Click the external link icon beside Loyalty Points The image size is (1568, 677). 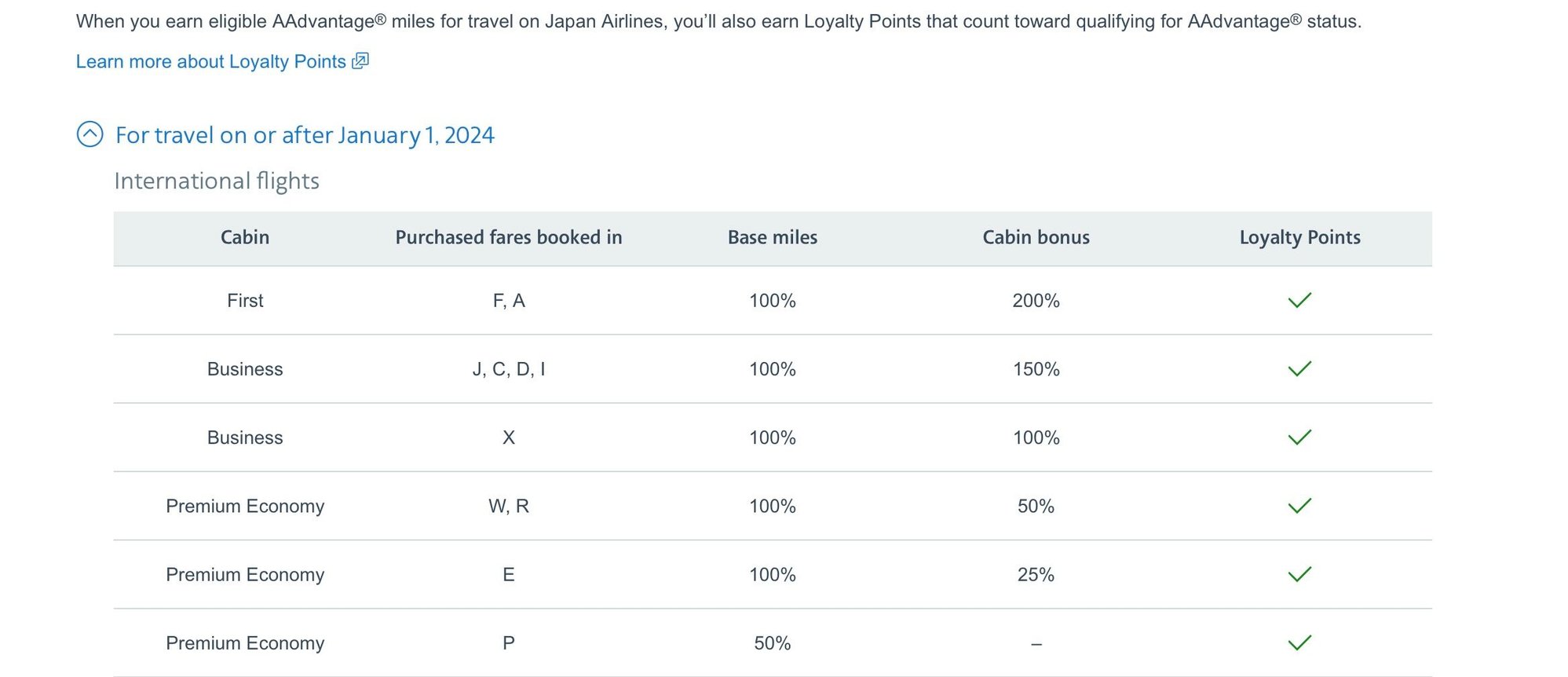360,61
